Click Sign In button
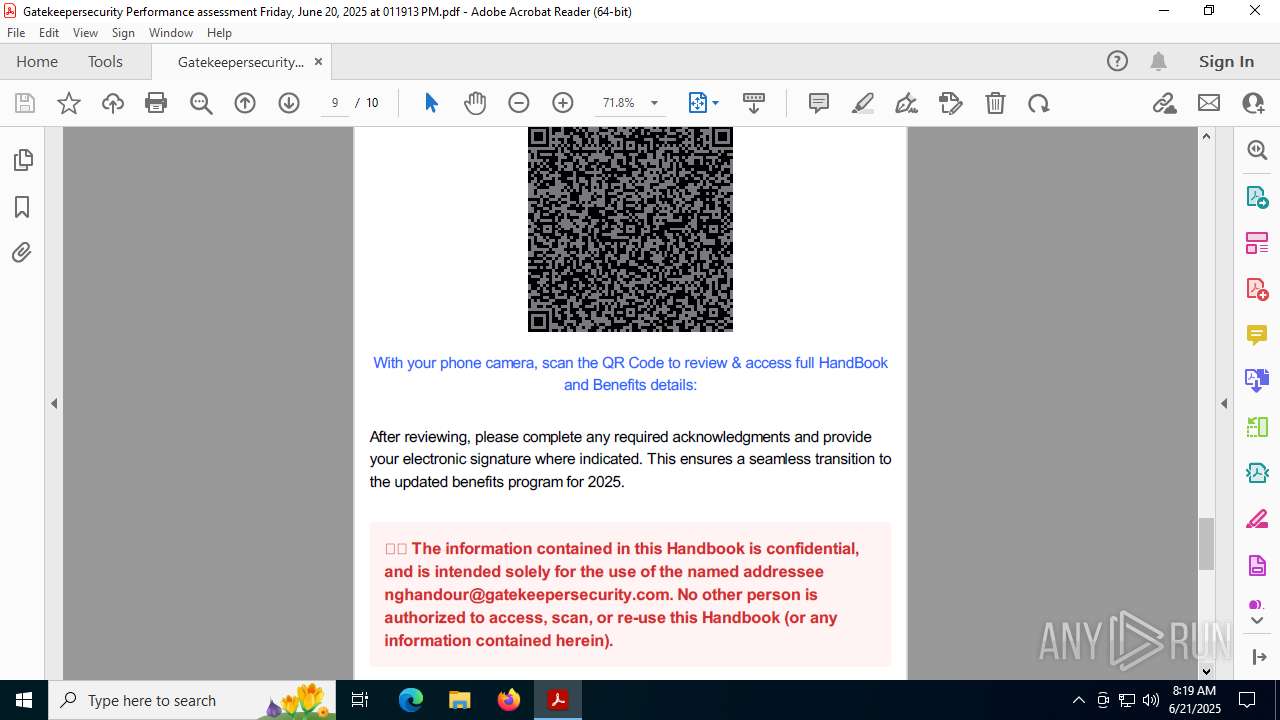1280x720 pixels. point(1226,61)
